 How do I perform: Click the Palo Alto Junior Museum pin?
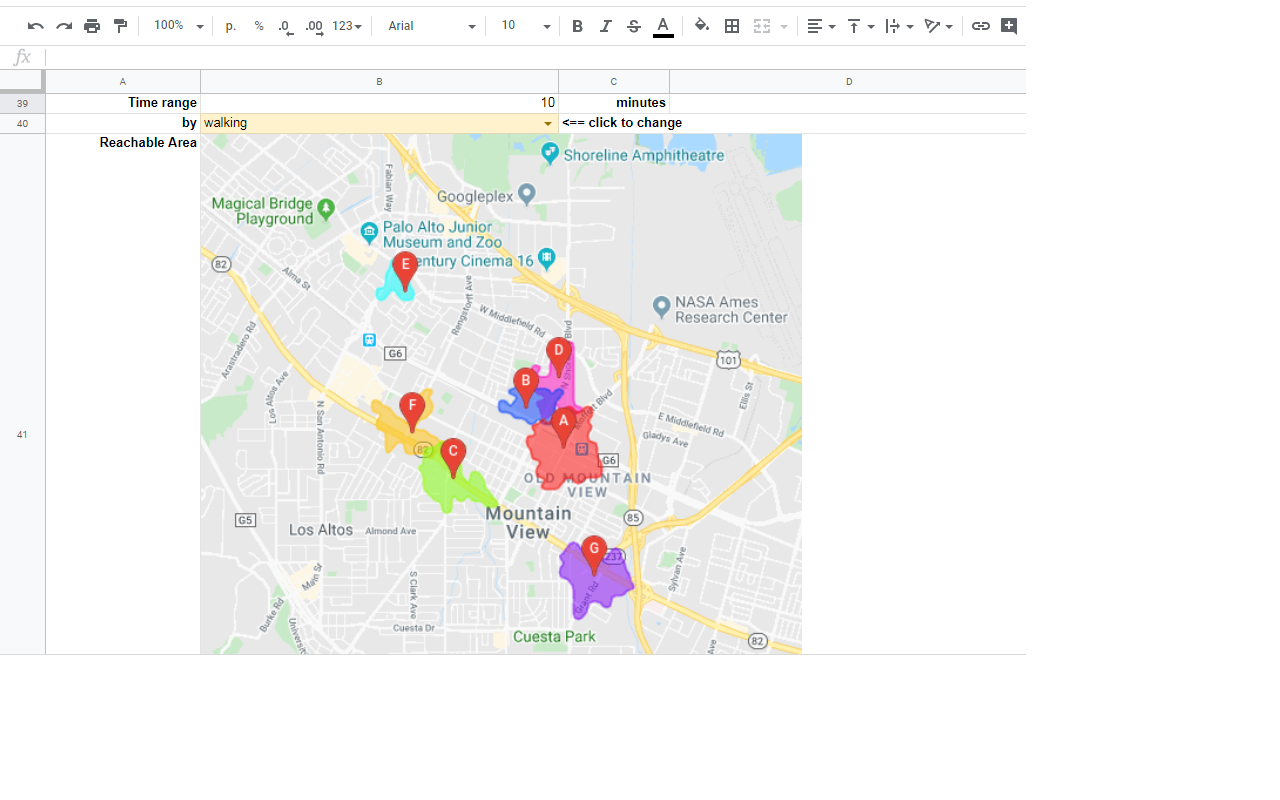pyautogui.click(x=369, y=234)
